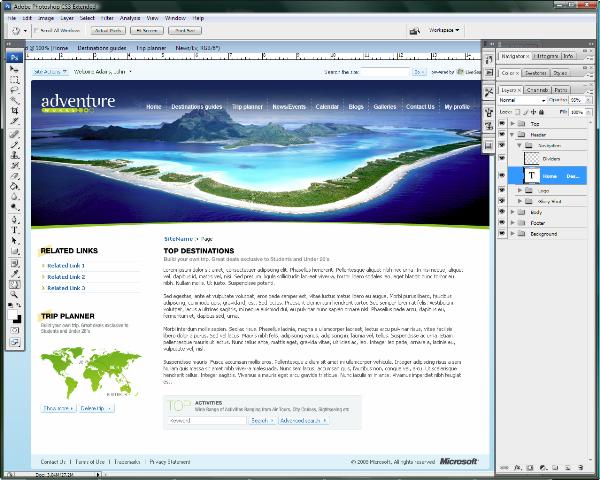The height and width of the screenshot is (480, 600).
Task: Collapse the Header layer group
Action: (x=513, y=134)
